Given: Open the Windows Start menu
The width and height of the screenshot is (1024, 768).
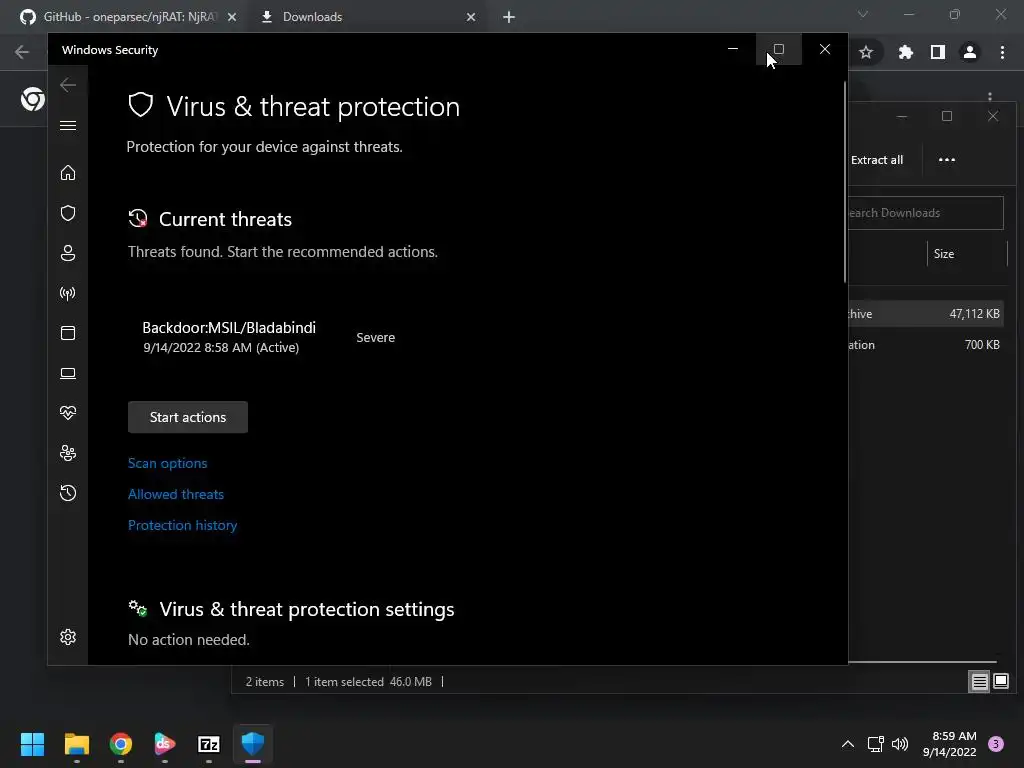Looking at the screenshot, I should tap(33, 744).
